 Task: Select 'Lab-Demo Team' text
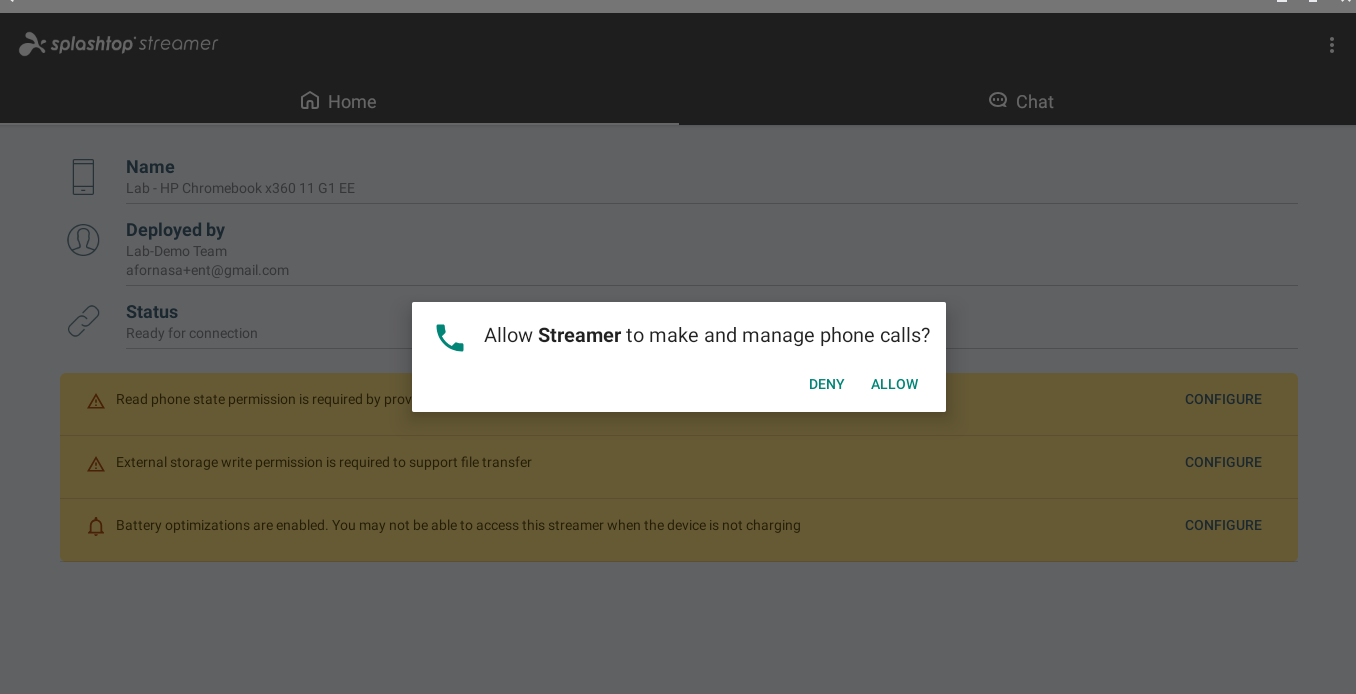tap(176, 251)
